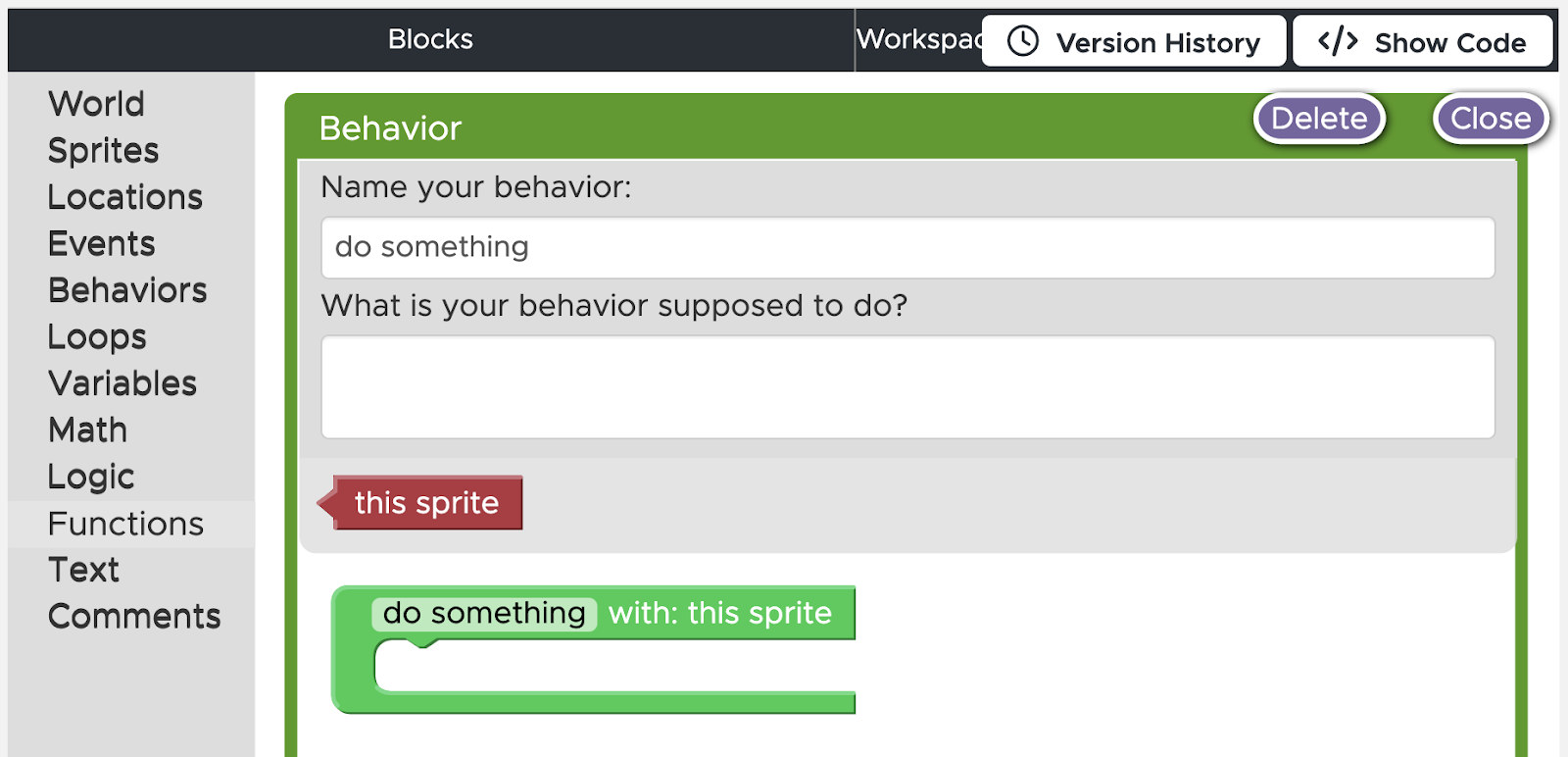
Task: Open the Events blocks category
Action: [102, 244]
